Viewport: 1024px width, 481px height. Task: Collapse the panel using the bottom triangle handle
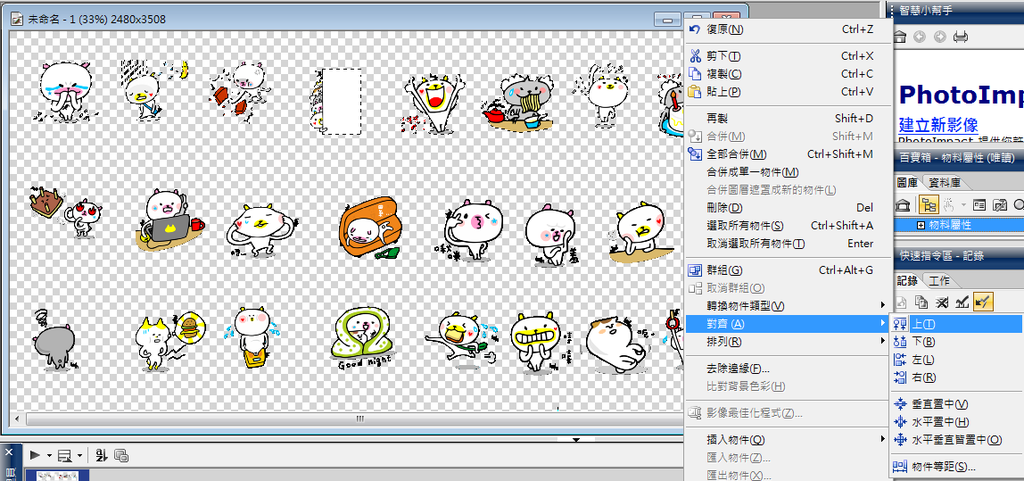(576, 440)
